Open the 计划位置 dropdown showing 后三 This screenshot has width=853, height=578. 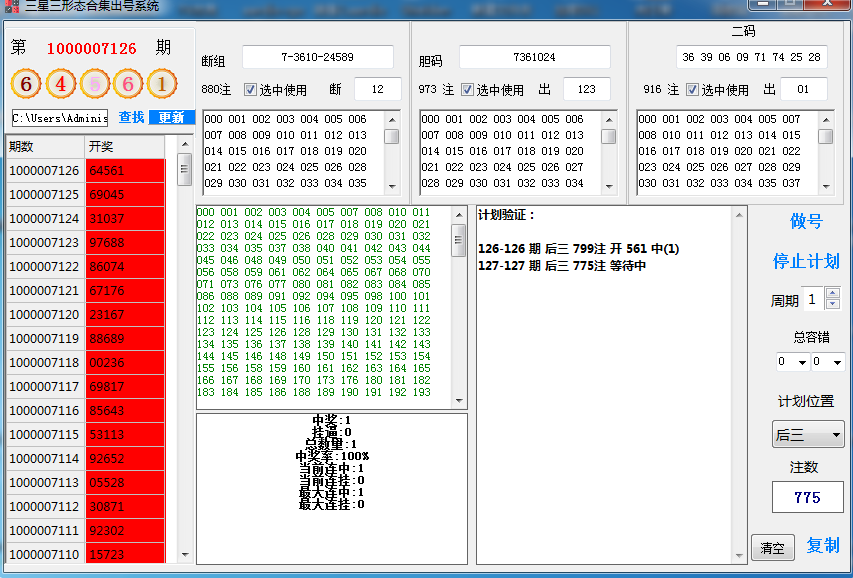(808, 434)
